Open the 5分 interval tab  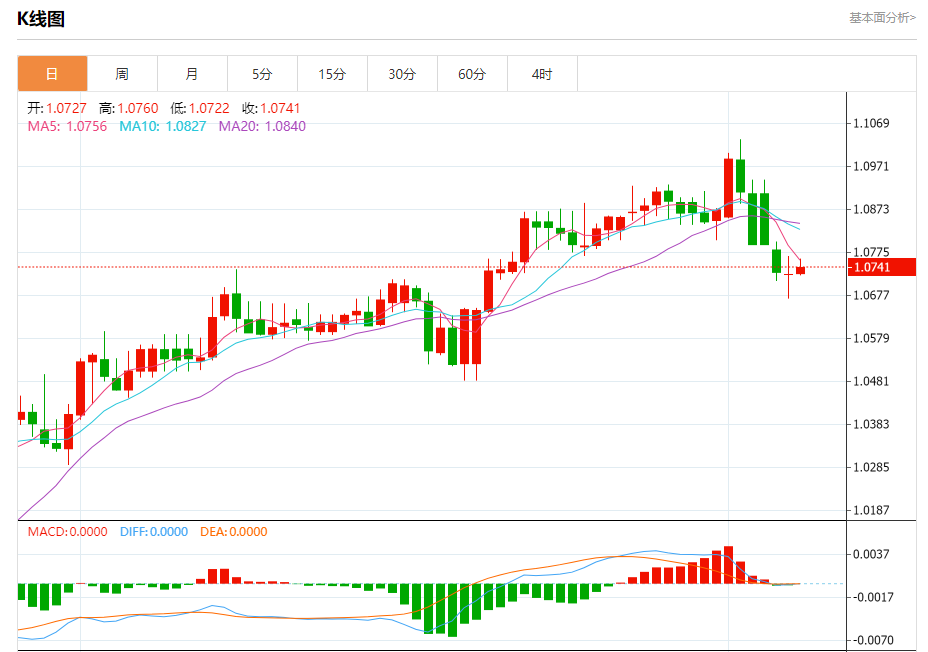point(262,74)
